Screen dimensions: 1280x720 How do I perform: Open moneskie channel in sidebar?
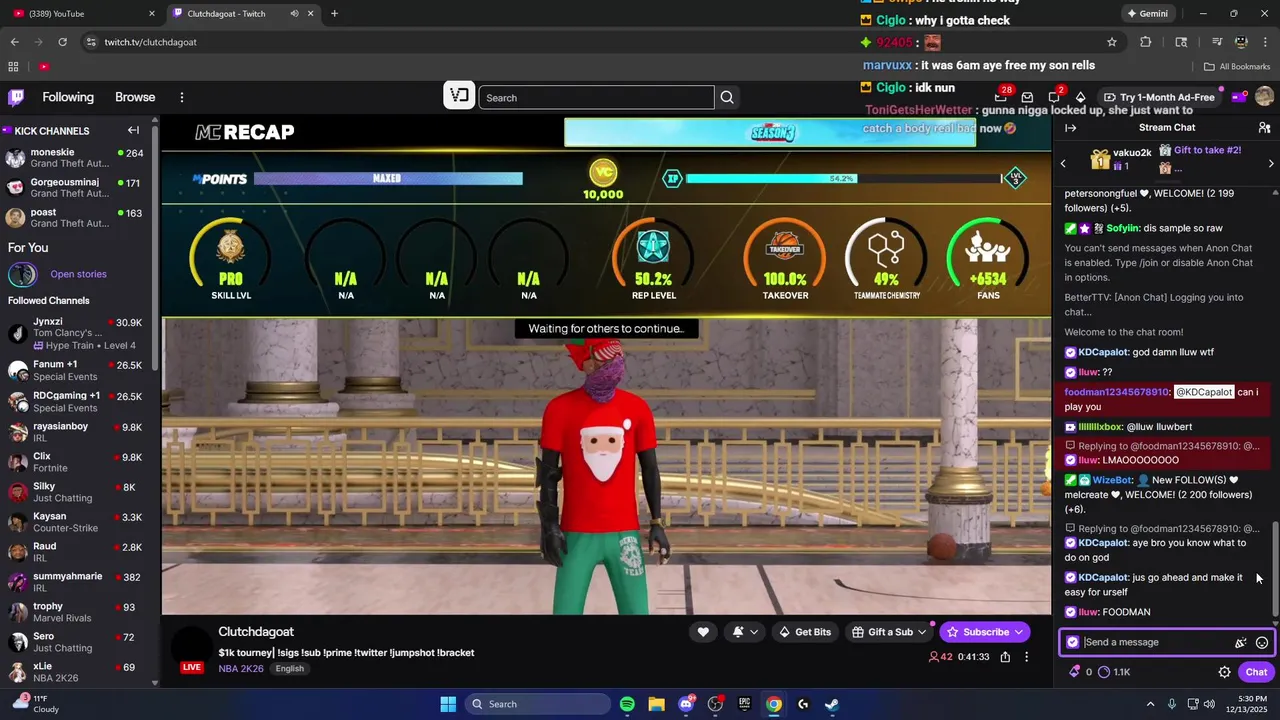75,158
